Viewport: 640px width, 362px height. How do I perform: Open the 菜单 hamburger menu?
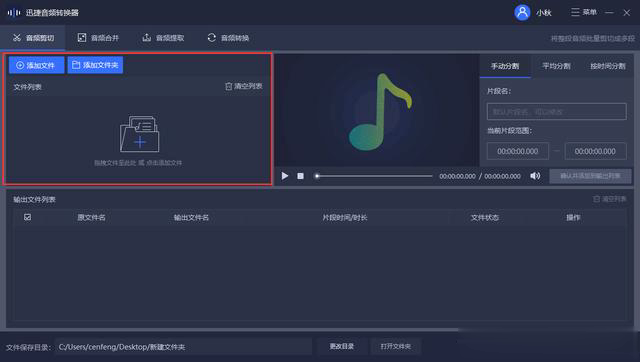(584, 12)
